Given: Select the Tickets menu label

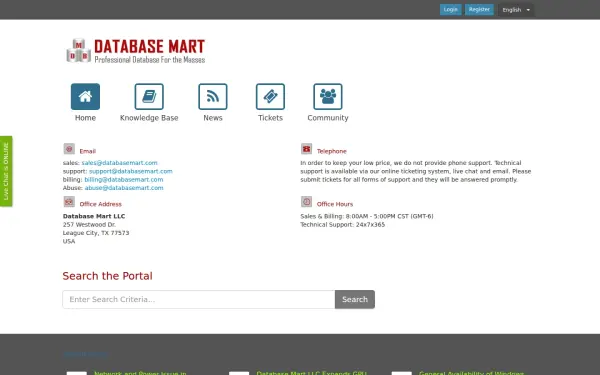Looking at the screenshot, I should (270, 118).
